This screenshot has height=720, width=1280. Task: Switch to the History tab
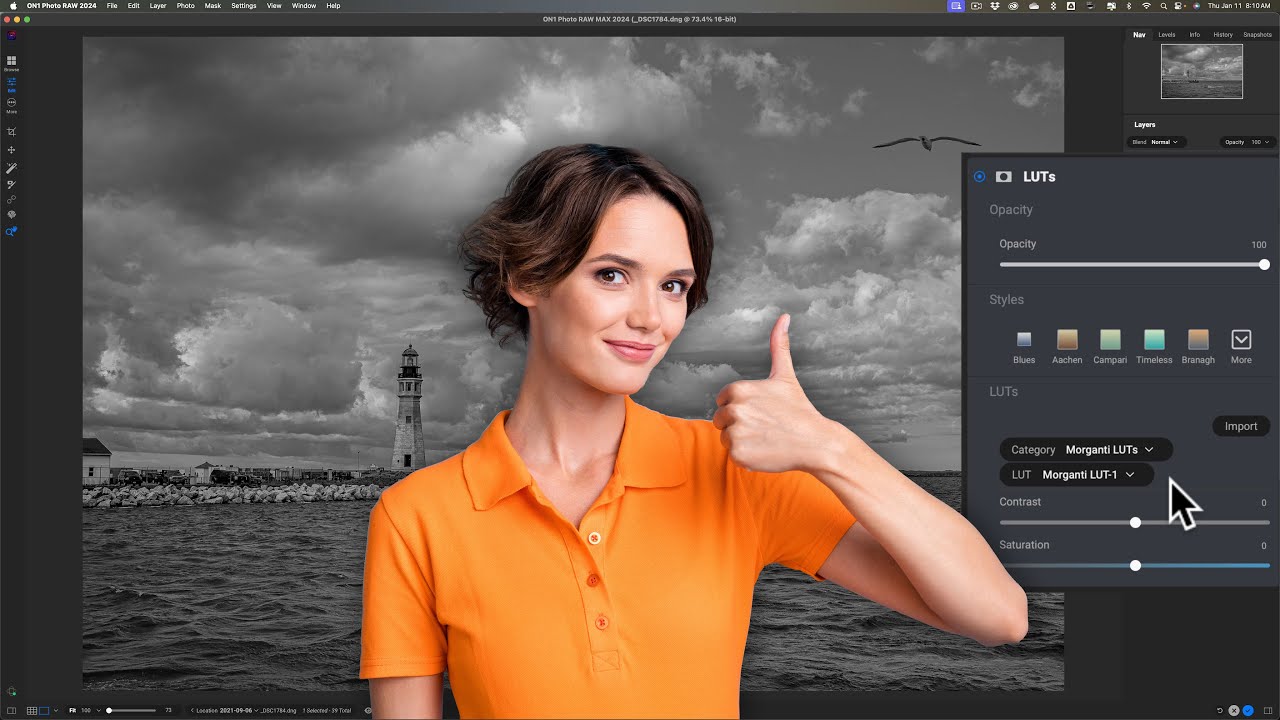[1223, 35]
